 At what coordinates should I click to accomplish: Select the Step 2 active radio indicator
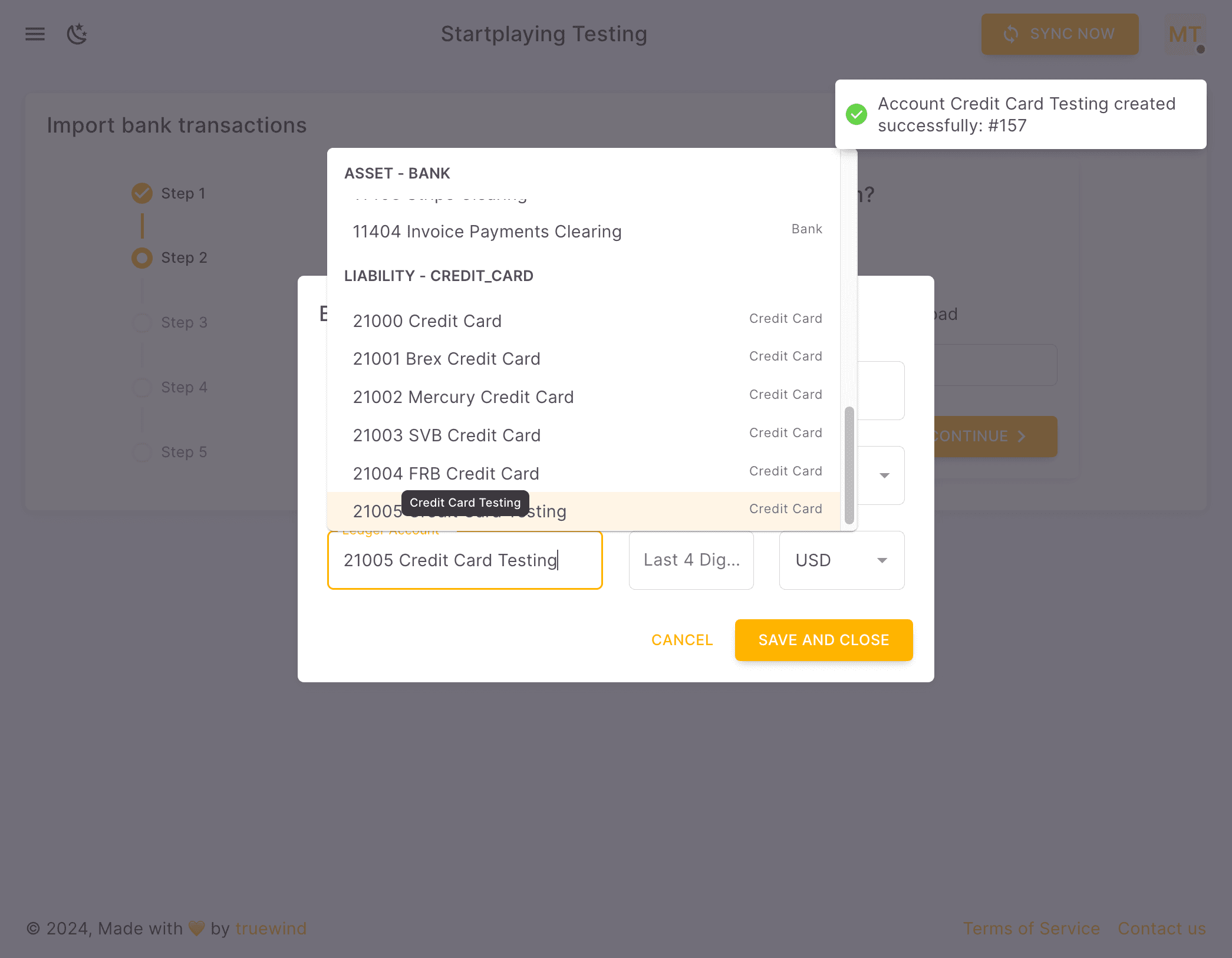[x=141, y=258]
